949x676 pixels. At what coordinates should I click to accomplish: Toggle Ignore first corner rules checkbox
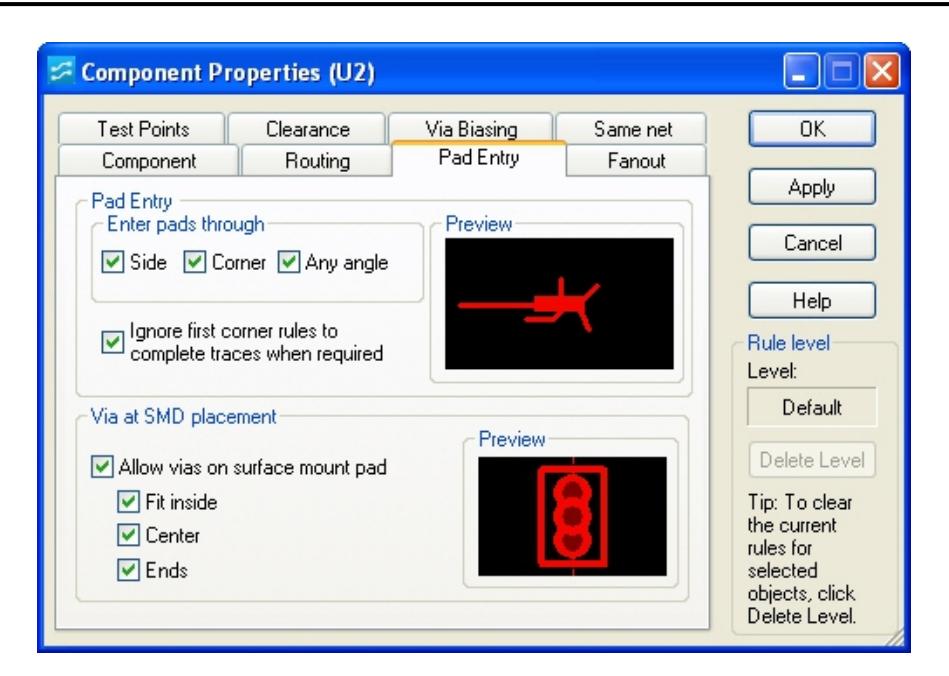point(111,342)
